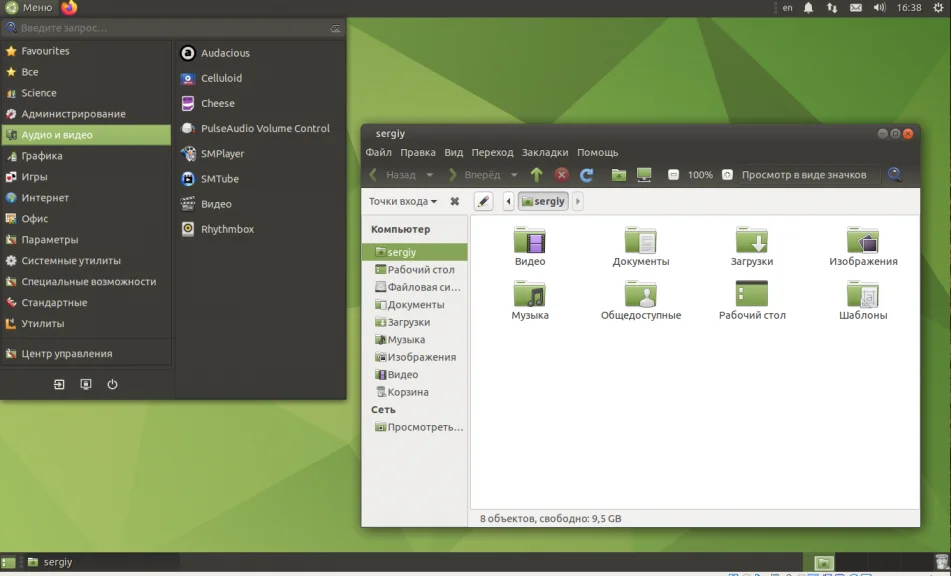Toggle the location bar edit pencil button

coord(483,201)
